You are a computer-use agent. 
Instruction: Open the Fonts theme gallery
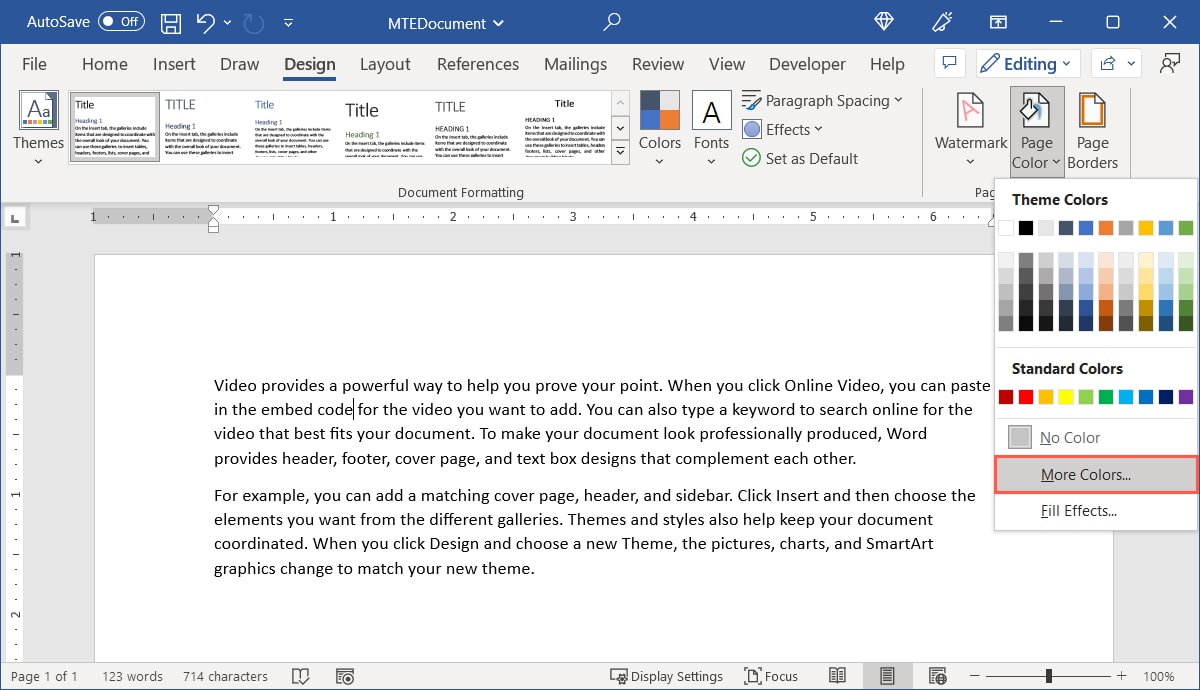(711, 128)
